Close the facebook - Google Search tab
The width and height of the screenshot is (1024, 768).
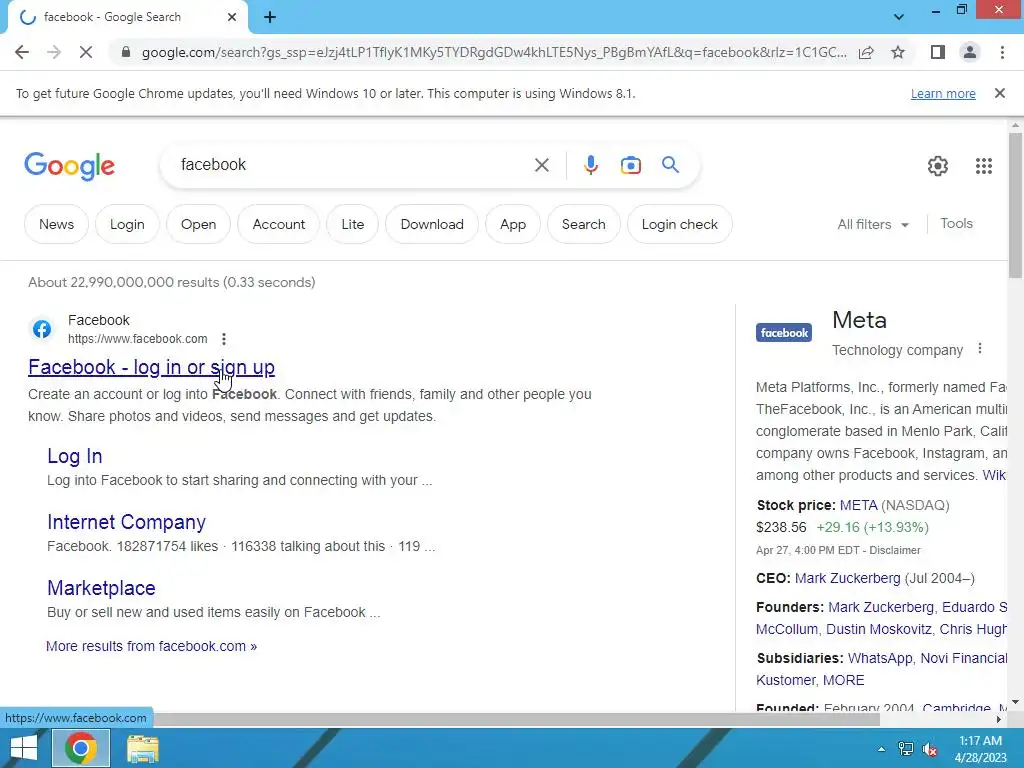(x=232, y=17)
